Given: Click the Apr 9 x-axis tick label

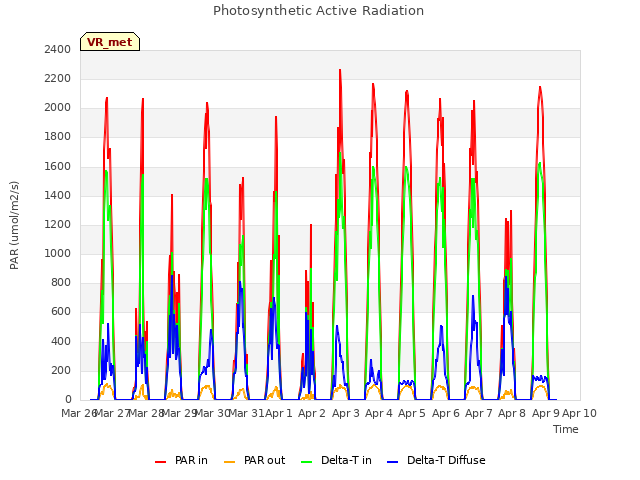Looking at the screenshot, I should (546, 413).
